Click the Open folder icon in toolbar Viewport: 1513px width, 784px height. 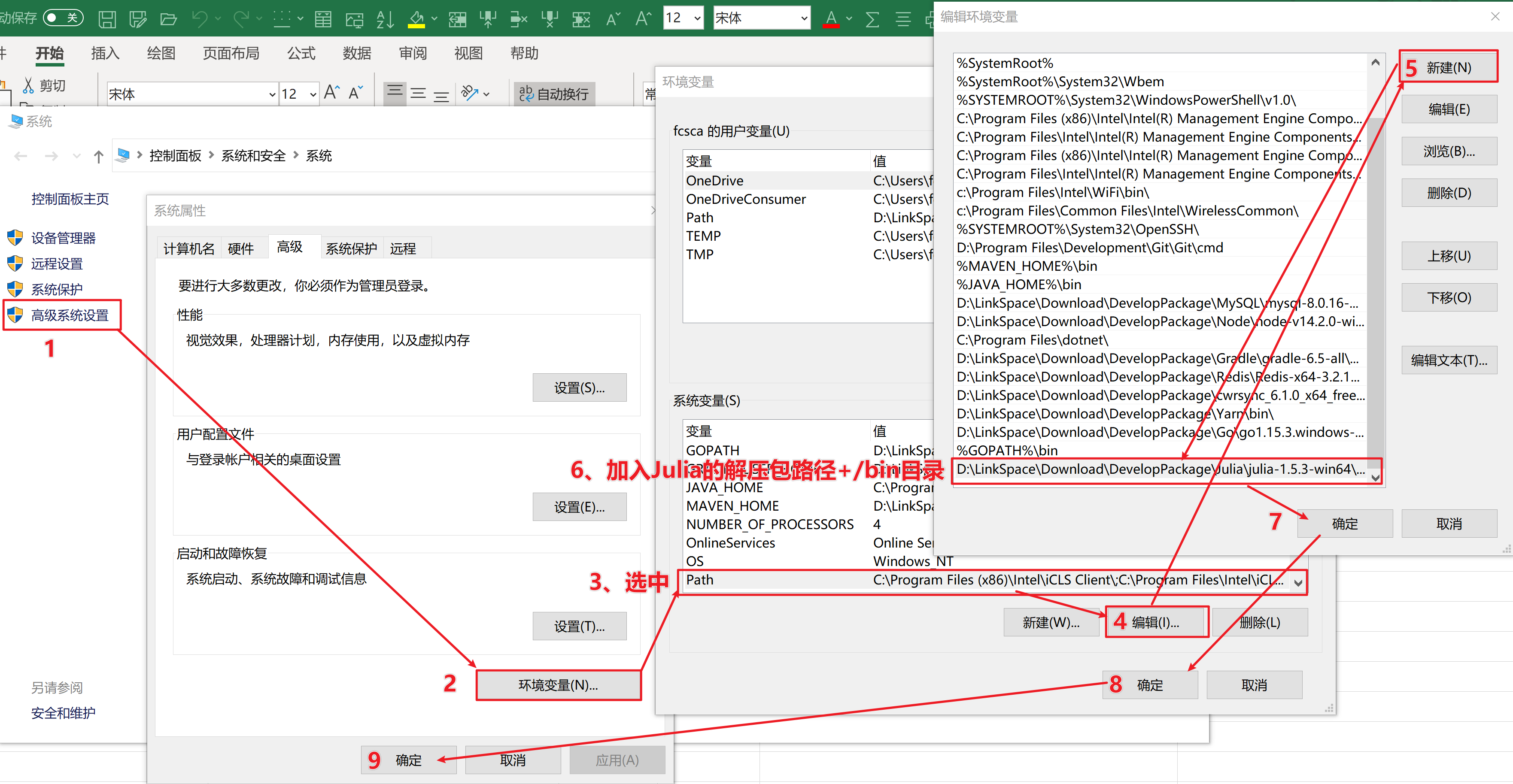coord(168,19)
